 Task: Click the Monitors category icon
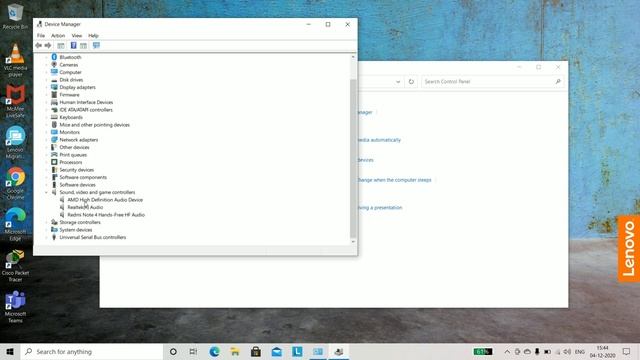point(54,132)
